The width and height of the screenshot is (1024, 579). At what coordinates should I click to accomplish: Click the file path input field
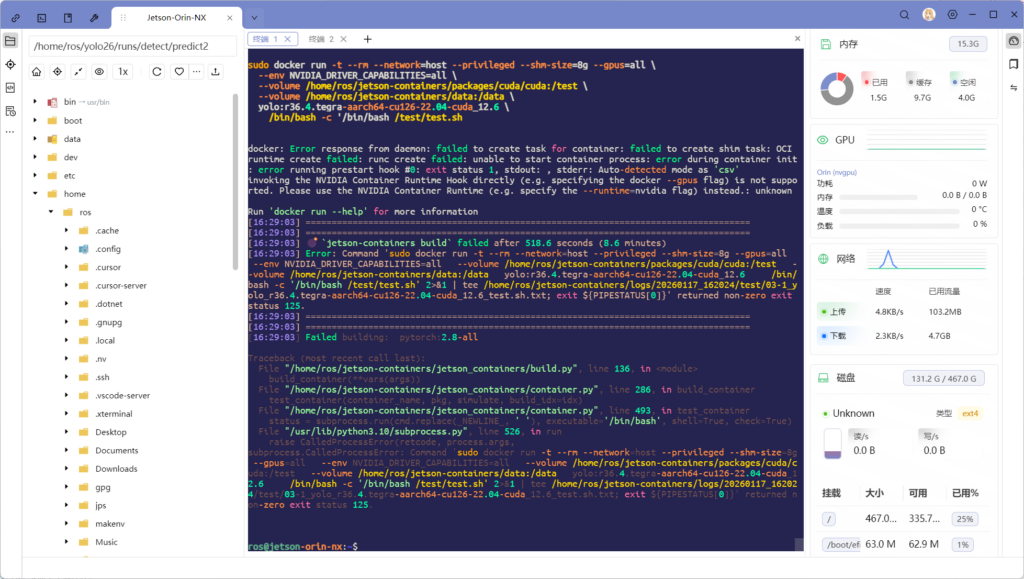click(130, 46)
